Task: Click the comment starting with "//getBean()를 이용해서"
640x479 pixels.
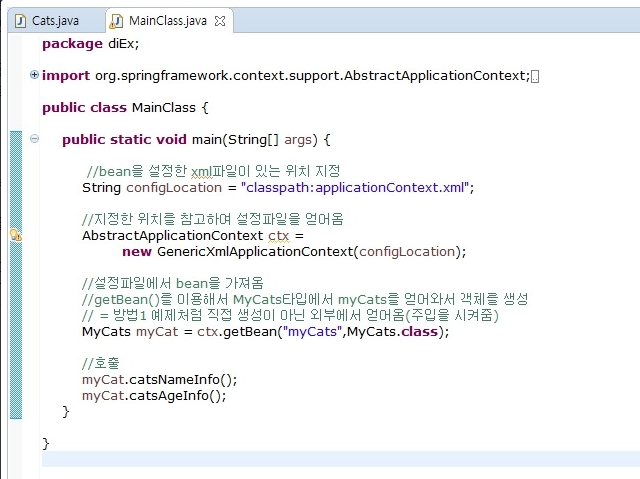Action: click(305, 299)
